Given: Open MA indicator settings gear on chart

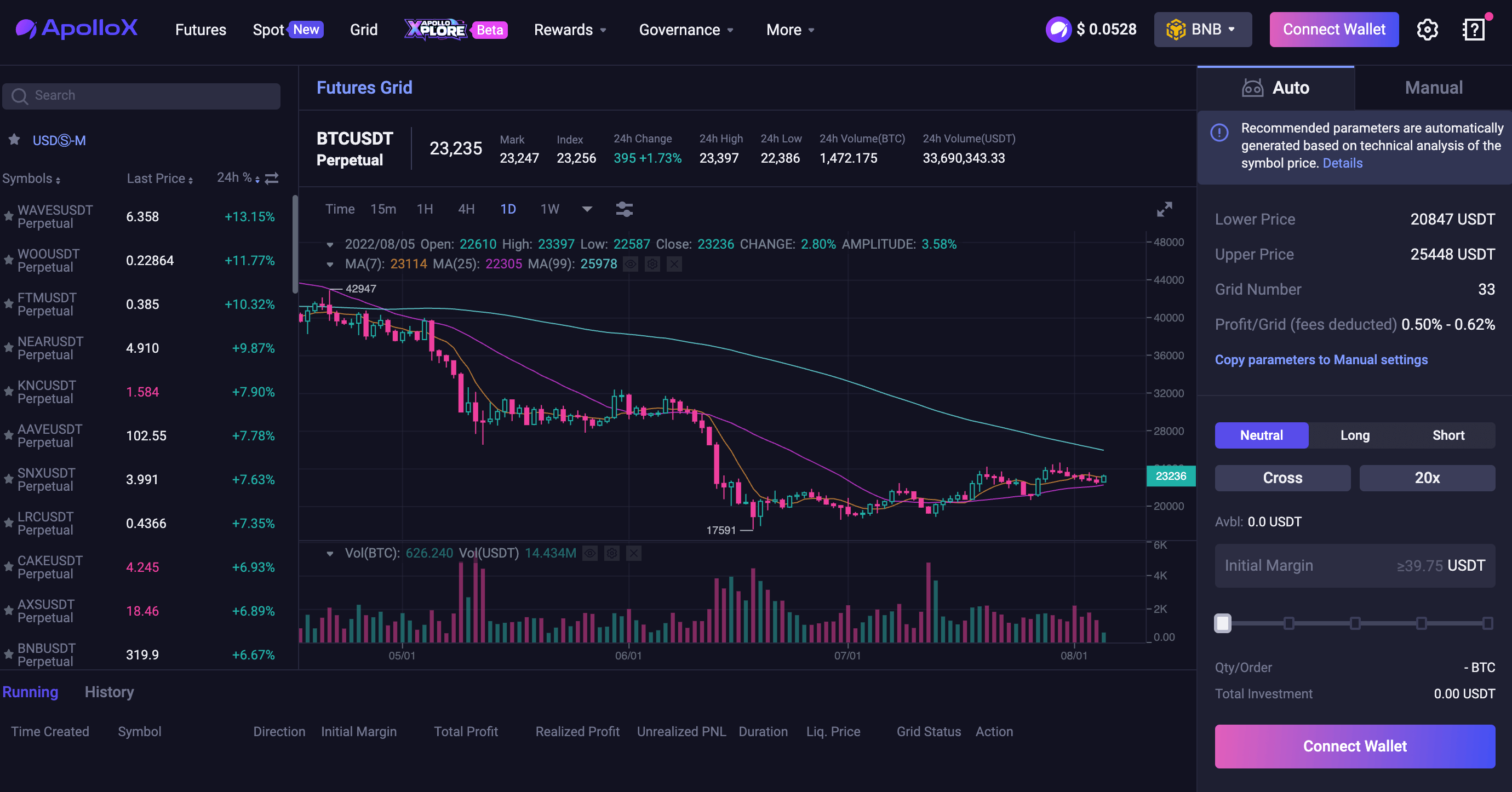Looking at the screenshot, I should pyautogui.click(x=652, y=264).
